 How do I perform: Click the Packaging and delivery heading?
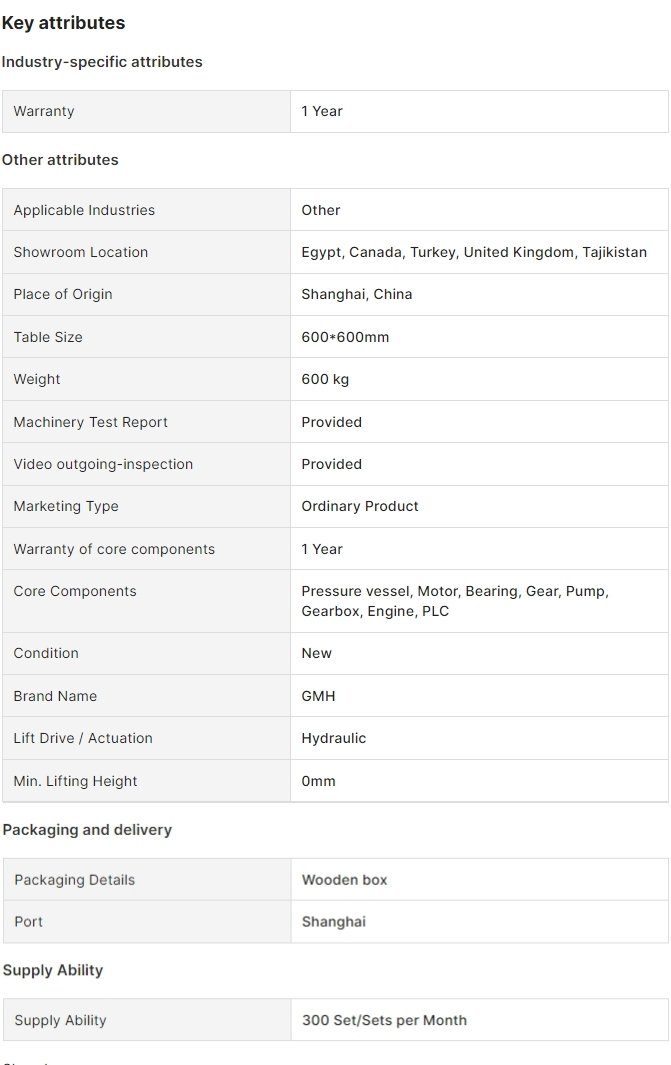[x=87, y=830]
